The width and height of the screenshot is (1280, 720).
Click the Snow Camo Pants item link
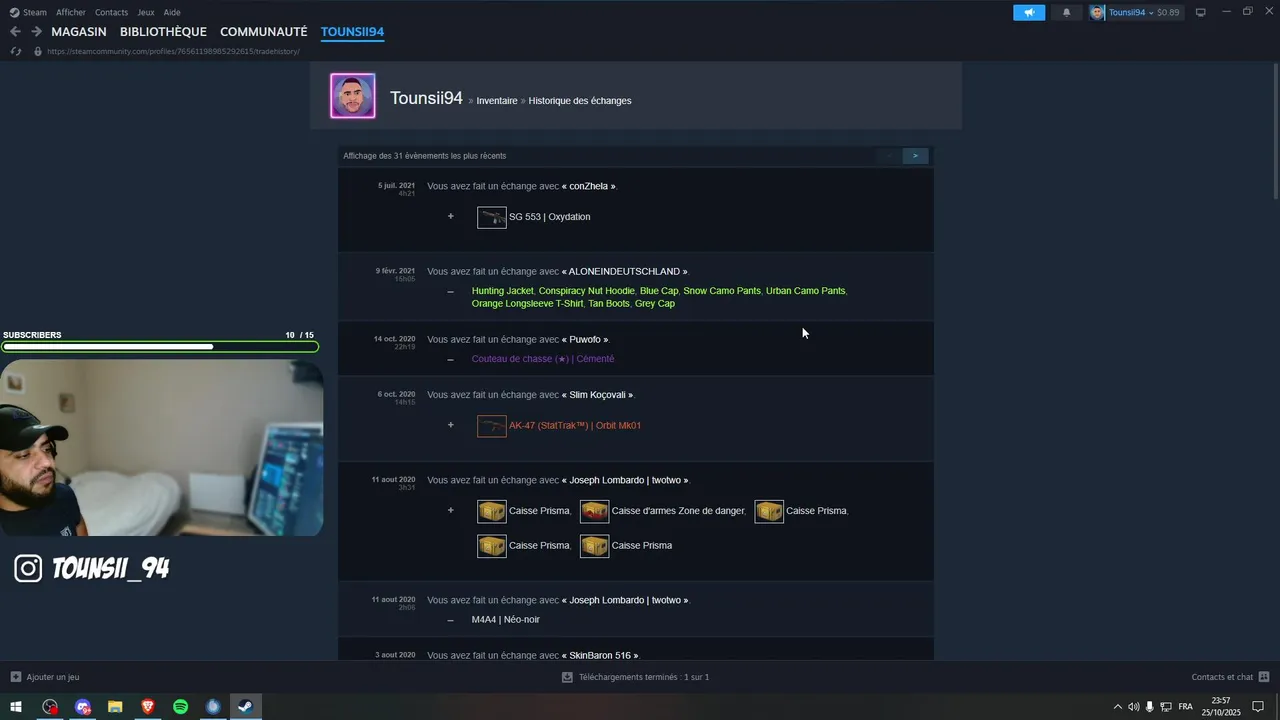pyautogui.click(x=722, y=291)
